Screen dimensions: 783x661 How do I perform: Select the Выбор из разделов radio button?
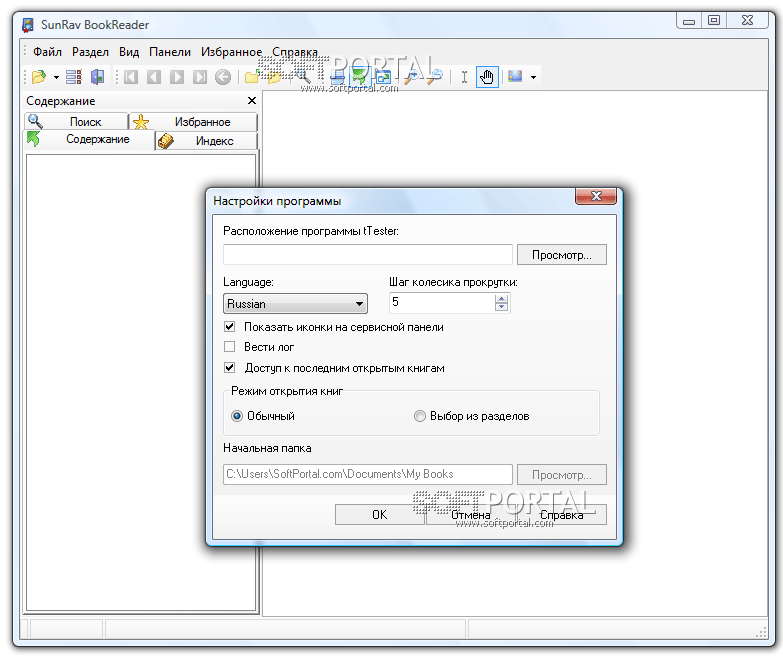pos(420,416)
